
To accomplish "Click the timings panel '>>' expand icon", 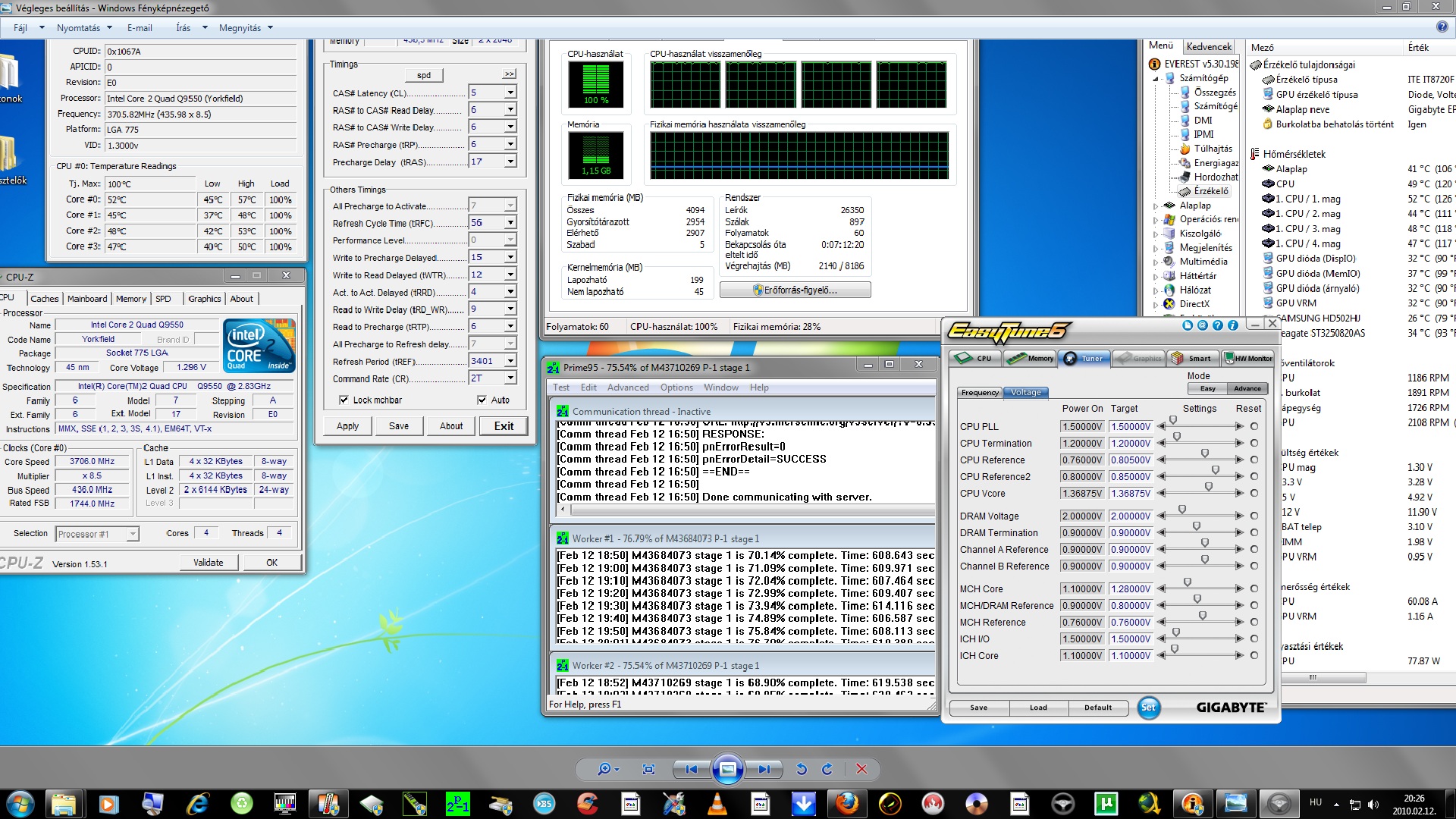I will pyautogui.click(x=510, y=74).
